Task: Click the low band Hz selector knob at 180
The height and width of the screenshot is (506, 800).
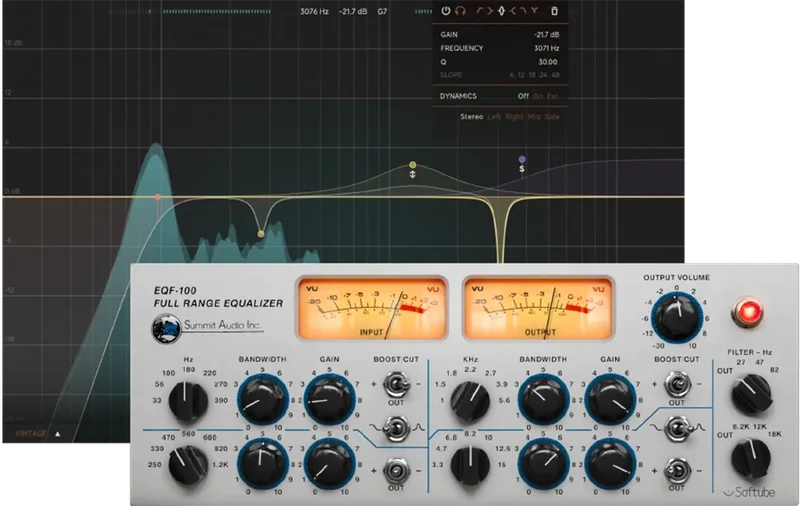Action: click(188, 401)
